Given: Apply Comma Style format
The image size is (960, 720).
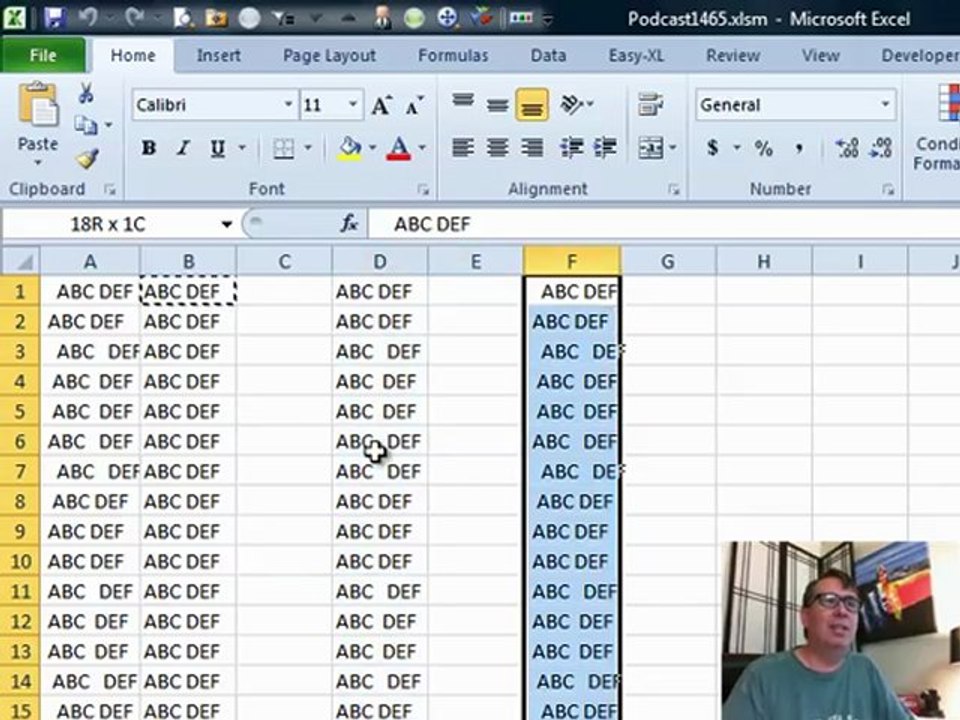Looking at the screenshot, I should click(x=799, y=149).
